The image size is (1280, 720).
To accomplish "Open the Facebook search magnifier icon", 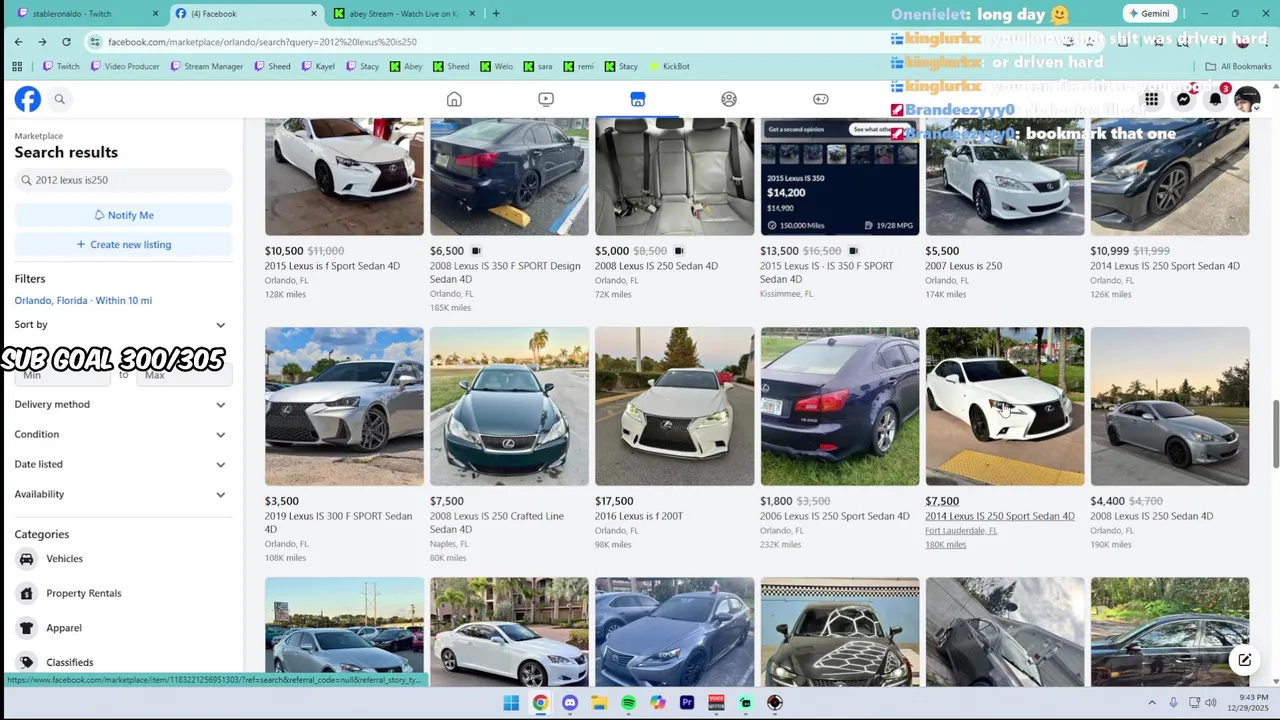I will (59, 99).
